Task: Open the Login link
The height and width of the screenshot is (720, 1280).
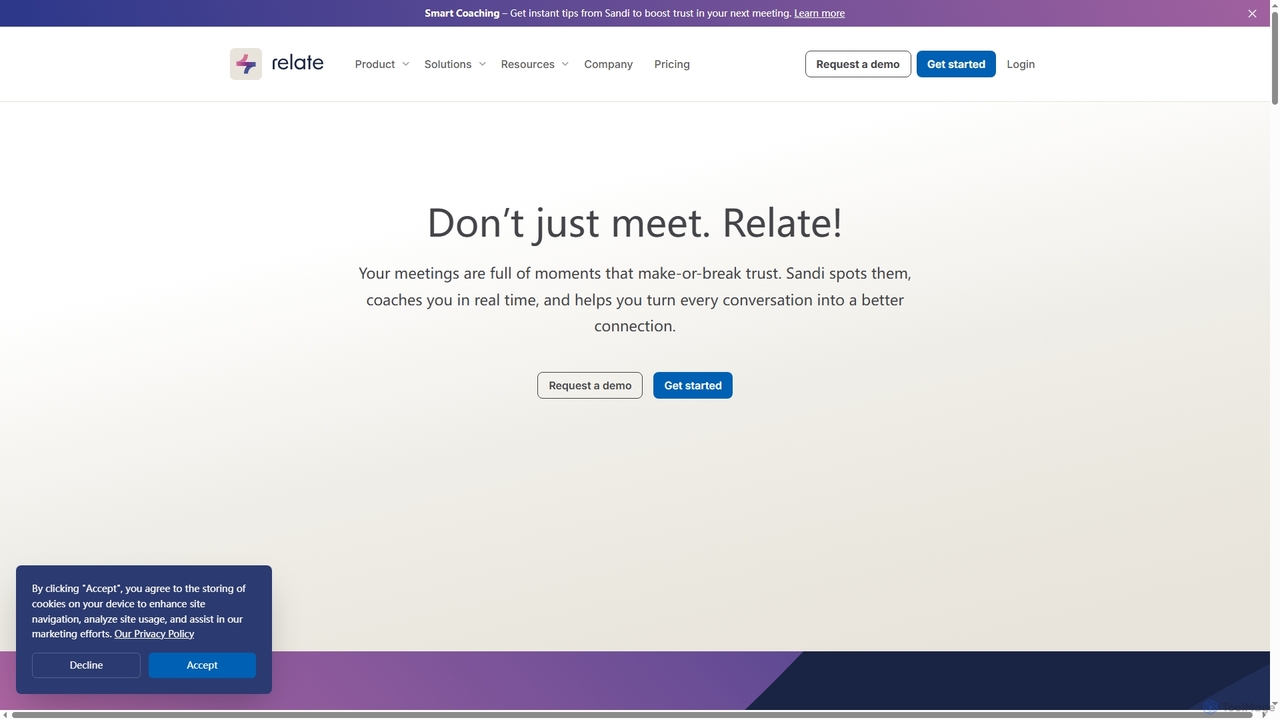Action: 1021,64
